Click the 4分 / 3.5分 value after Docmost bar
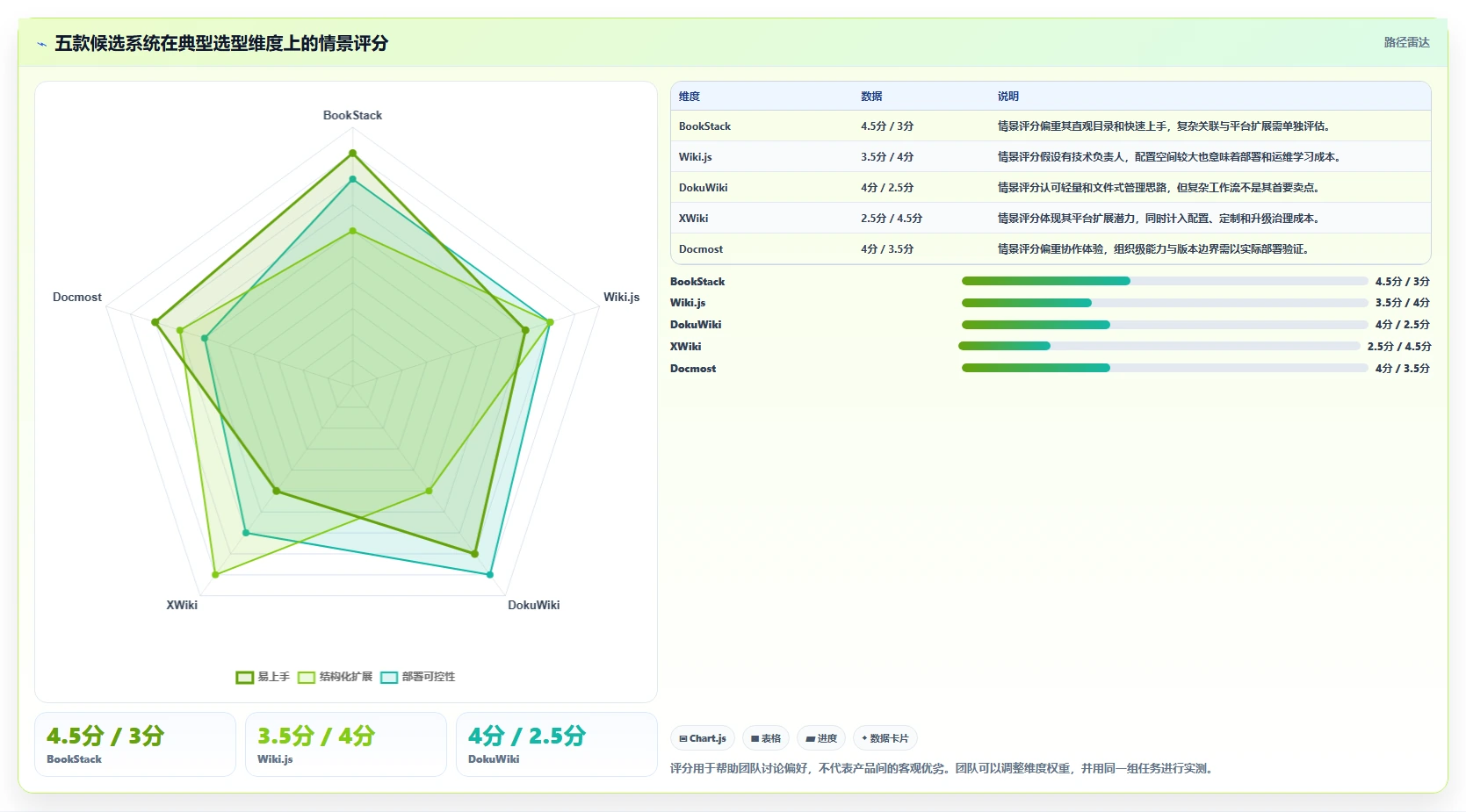 [x=1403, y=369]
